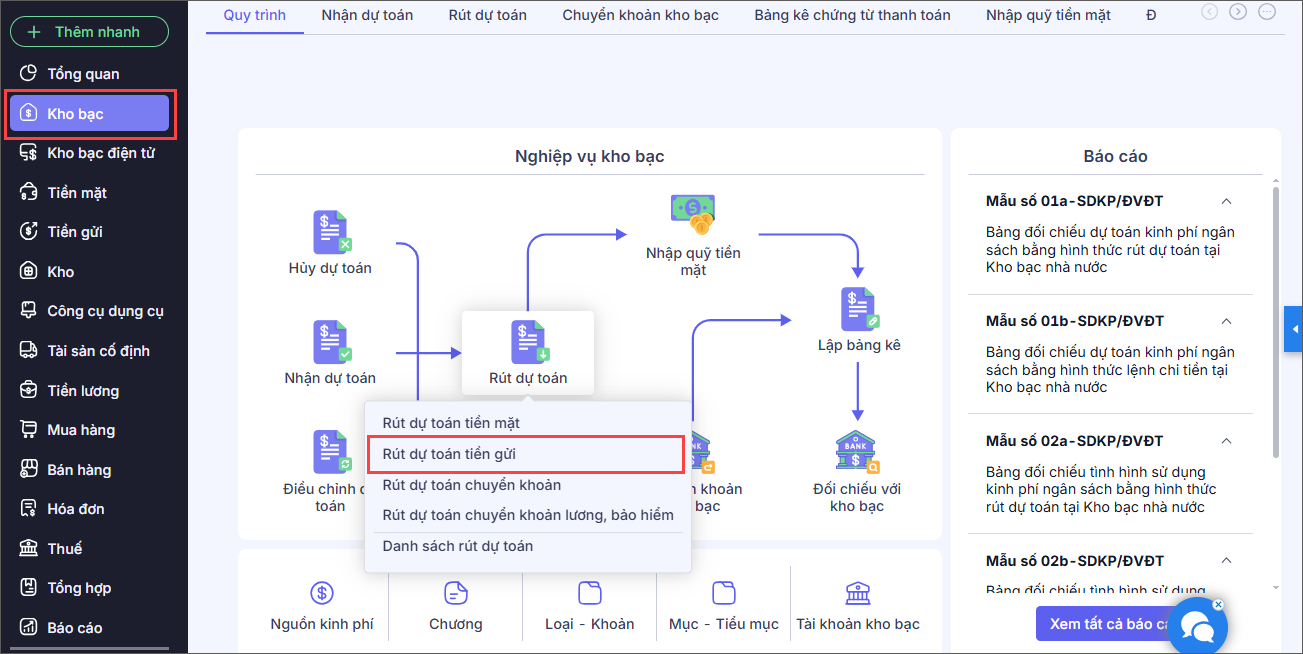Click the Lập bảng kê icon
Image resolution: width=1303 pixels, height=654 pixels.
860,309
